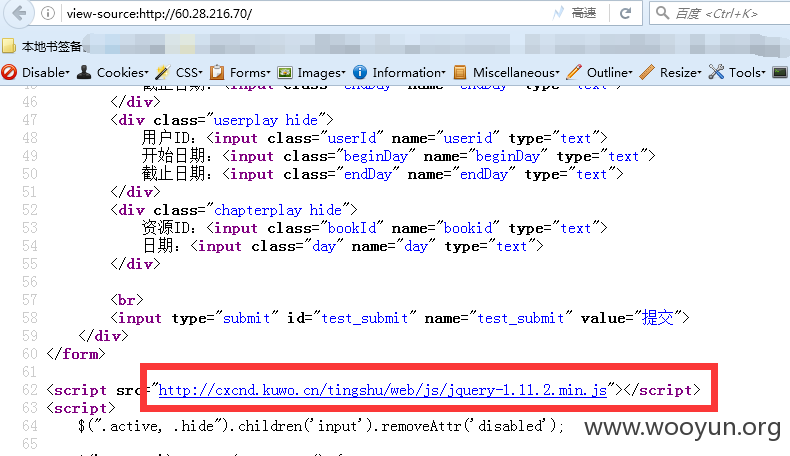Screen dimensions: 790x456
Task: Go back using the back arrow button
Action: pos(19,13)
